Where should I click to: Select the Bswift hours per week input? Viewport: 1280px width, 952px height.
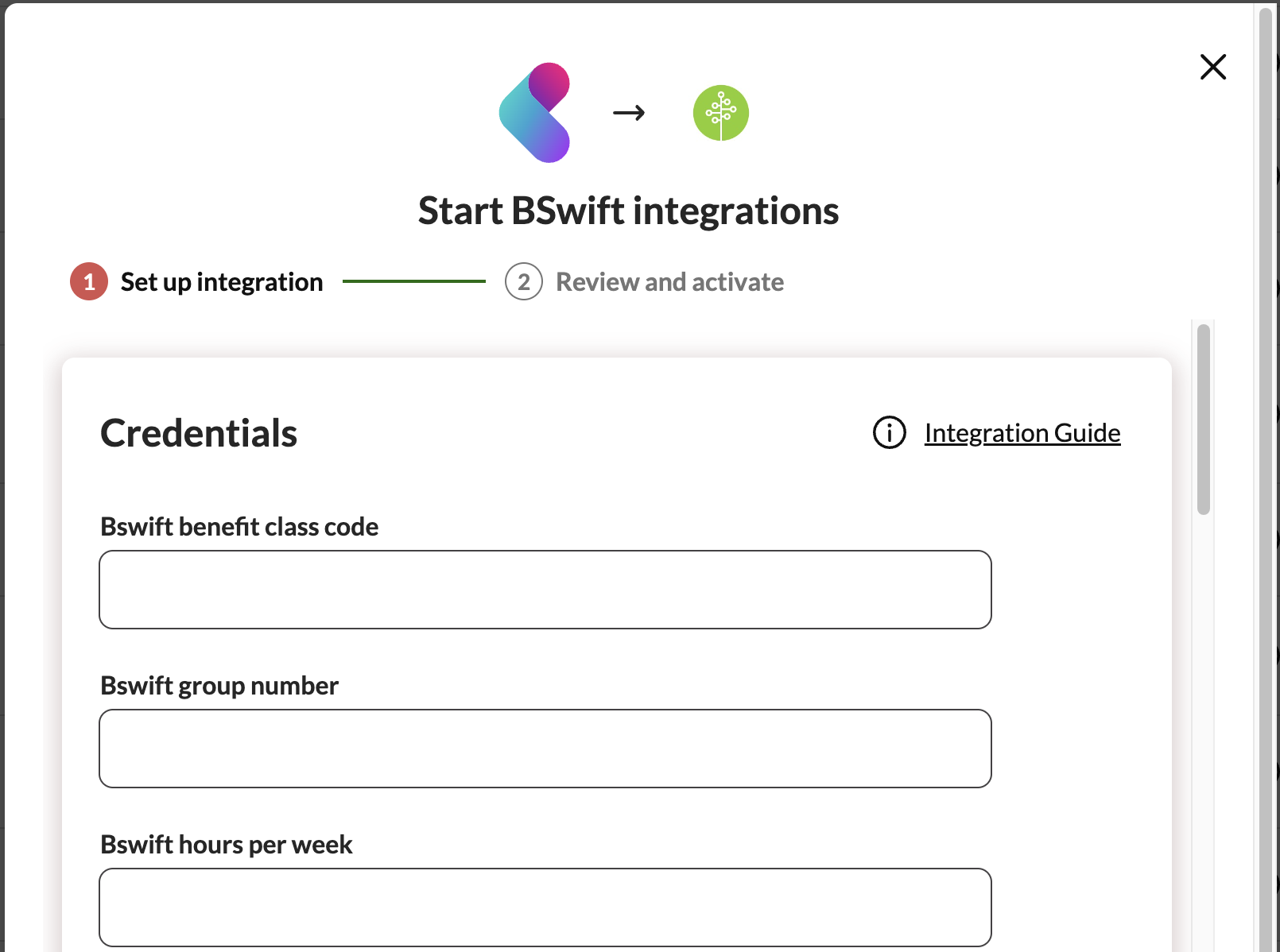[545, 907]
